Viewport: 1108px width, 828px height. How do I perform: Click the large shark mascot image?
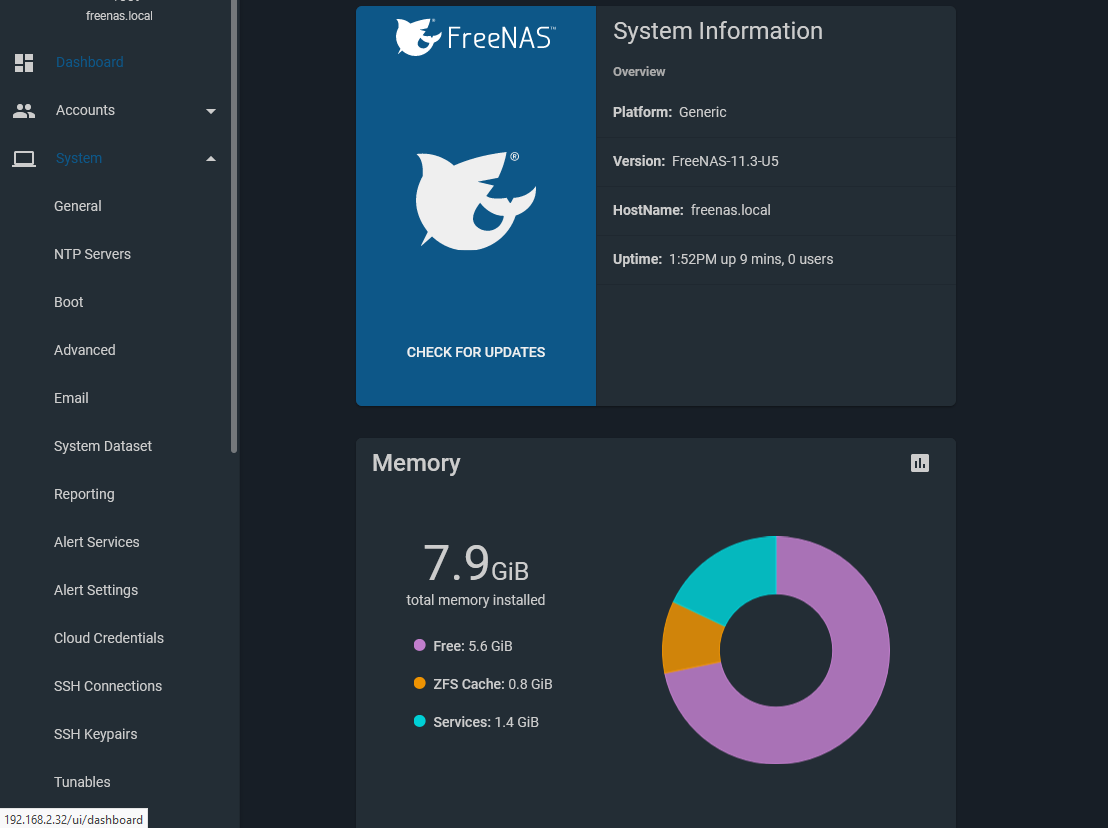point(476,201)
